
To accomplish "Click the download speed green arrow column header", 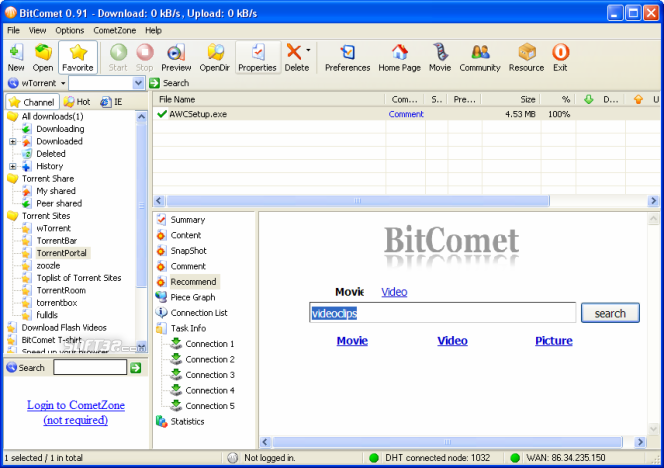I will 589,100.
